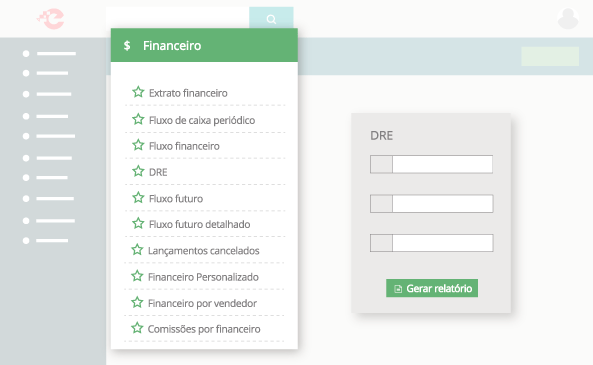Favorite Extrato financeiro with its star
This screenshot has width=593, height=365.
click(138, 92)
